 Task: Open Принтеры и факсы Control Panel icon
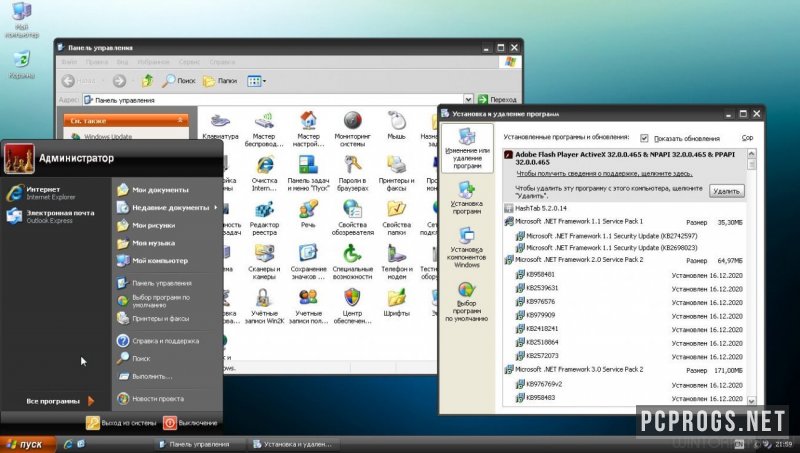pos(396,173)
